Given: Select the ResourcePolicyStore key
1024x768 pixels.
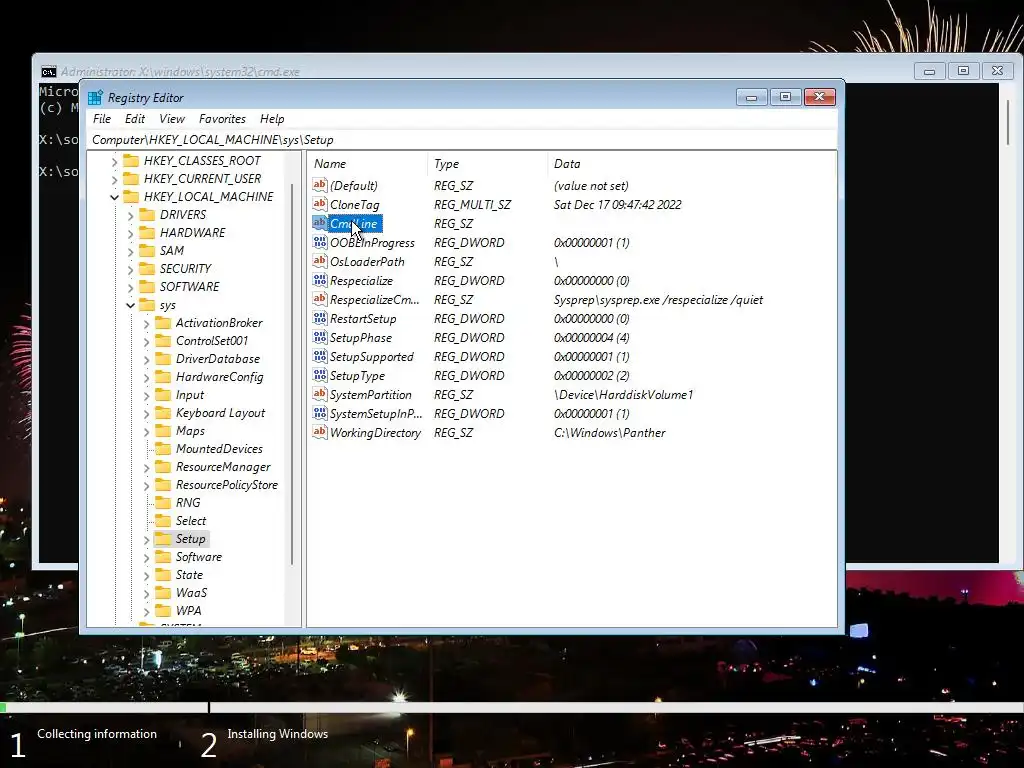Looking at the screenshot, I should tap(227, 485).
